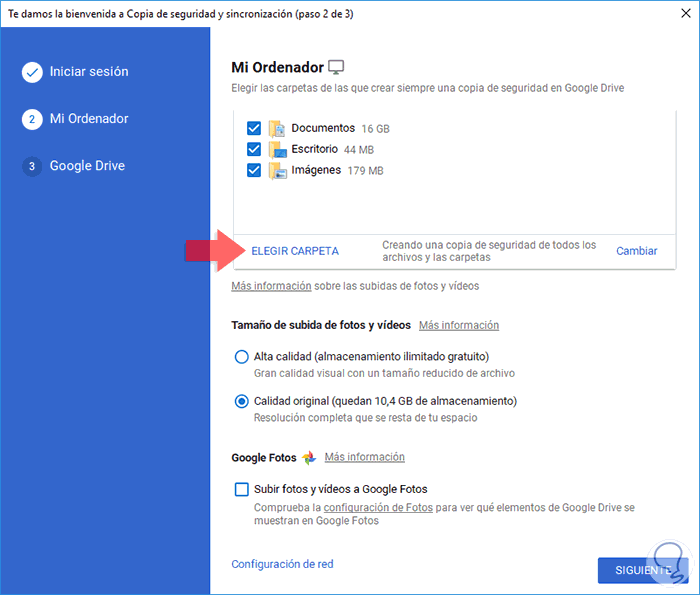Open Más información next to Tamaño de subida
The width and height of the screenshot is (700, 595).
tap(459, 325)
